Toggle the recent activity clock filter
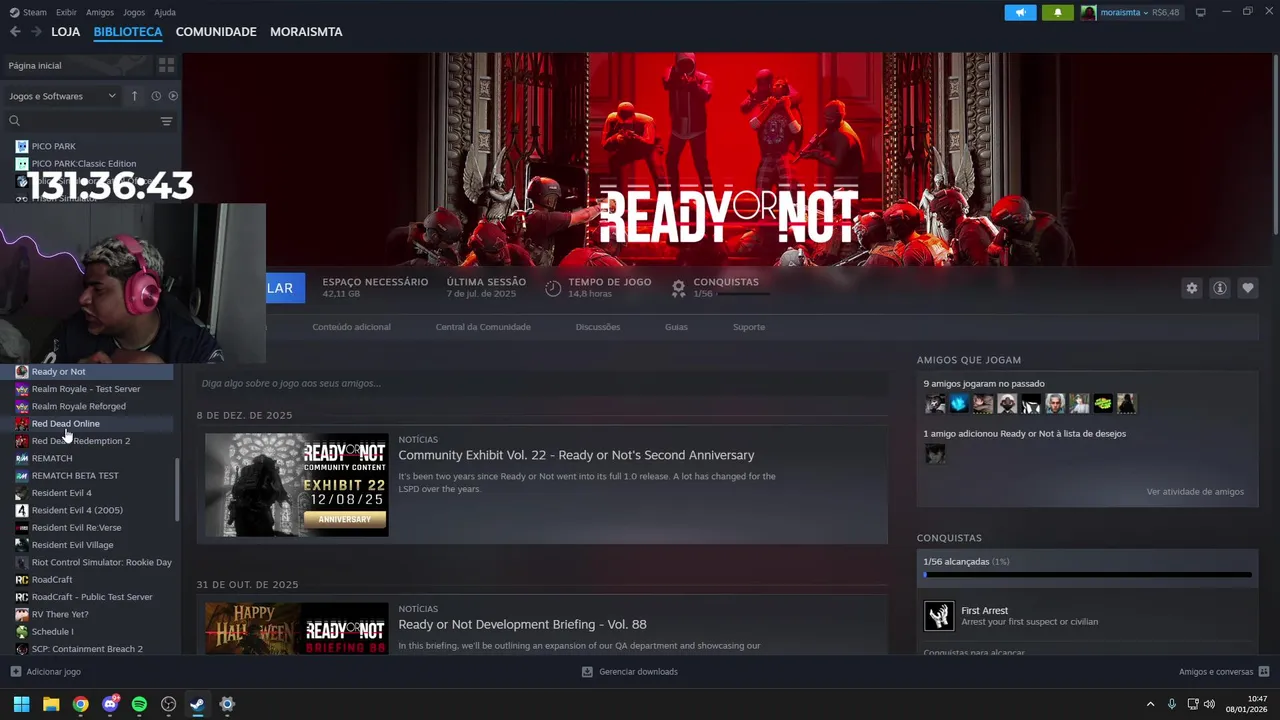The image size is (1280, 720). pos(156,96)
